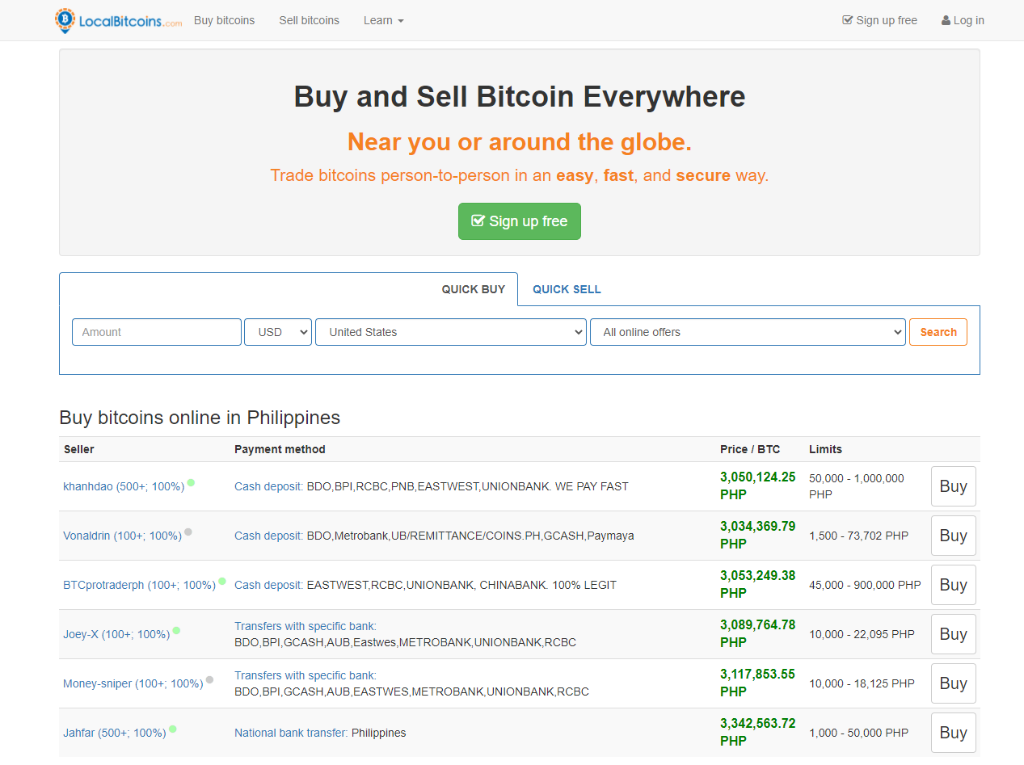Click limits 10,000 - 22,095 PHP
Screen dimensions: 1024x765
pos(861,634)
